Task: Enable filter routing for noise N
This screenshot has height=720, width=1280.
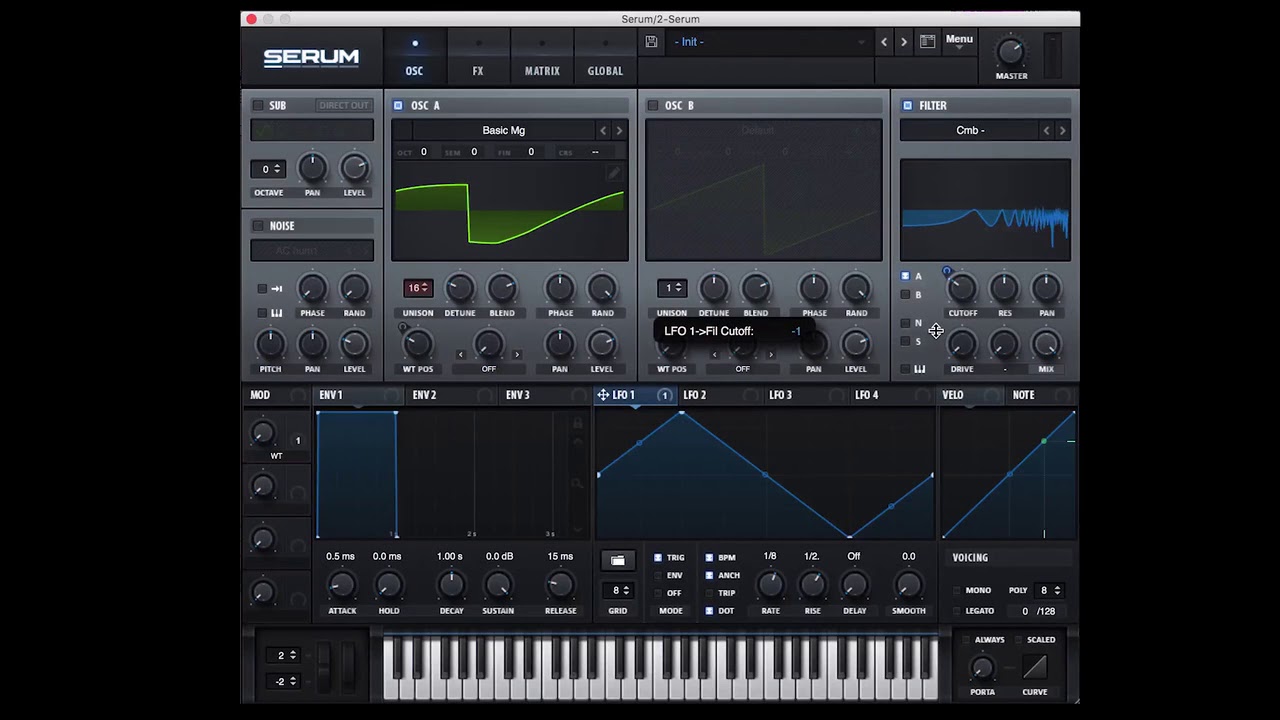Action: click(905, 323)
